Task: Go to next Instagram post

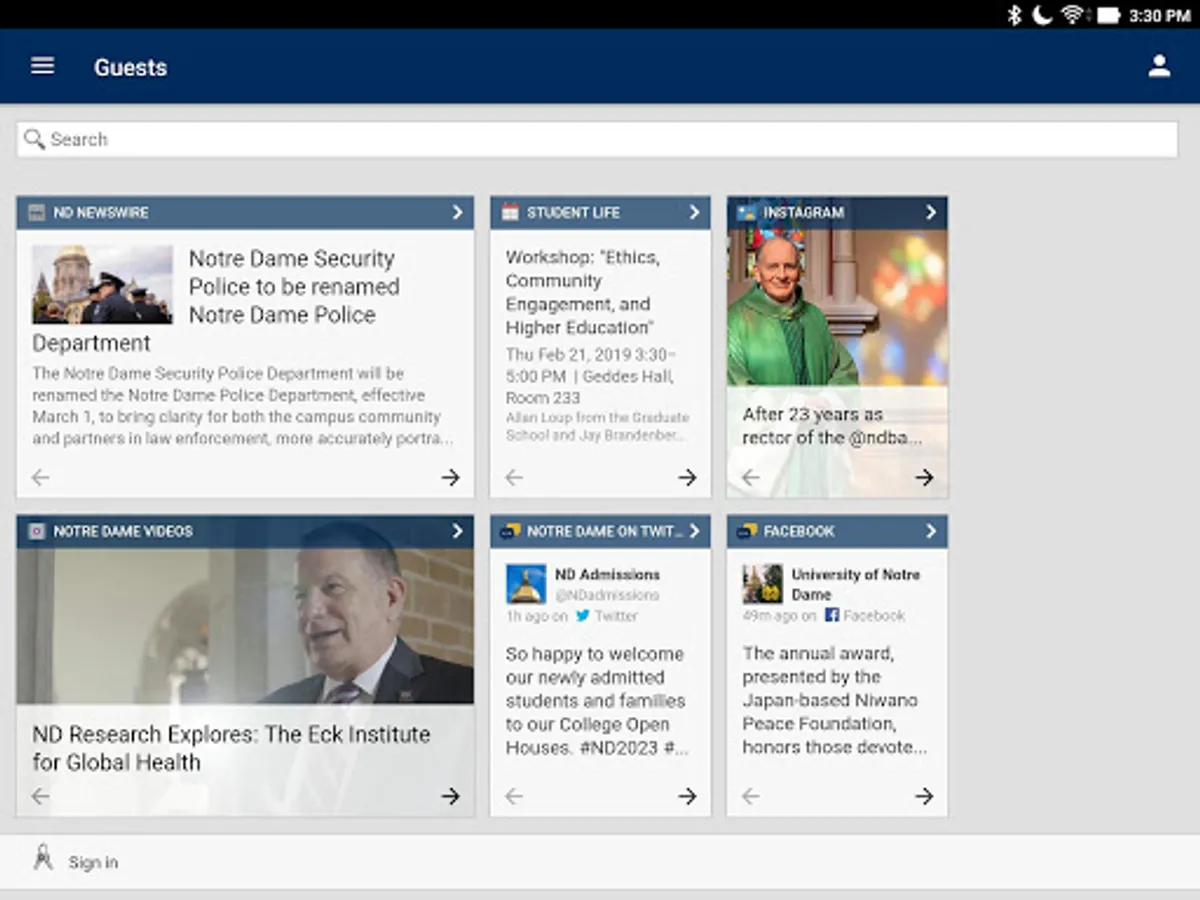Action: pyautogui.click(x=924, y=478)
